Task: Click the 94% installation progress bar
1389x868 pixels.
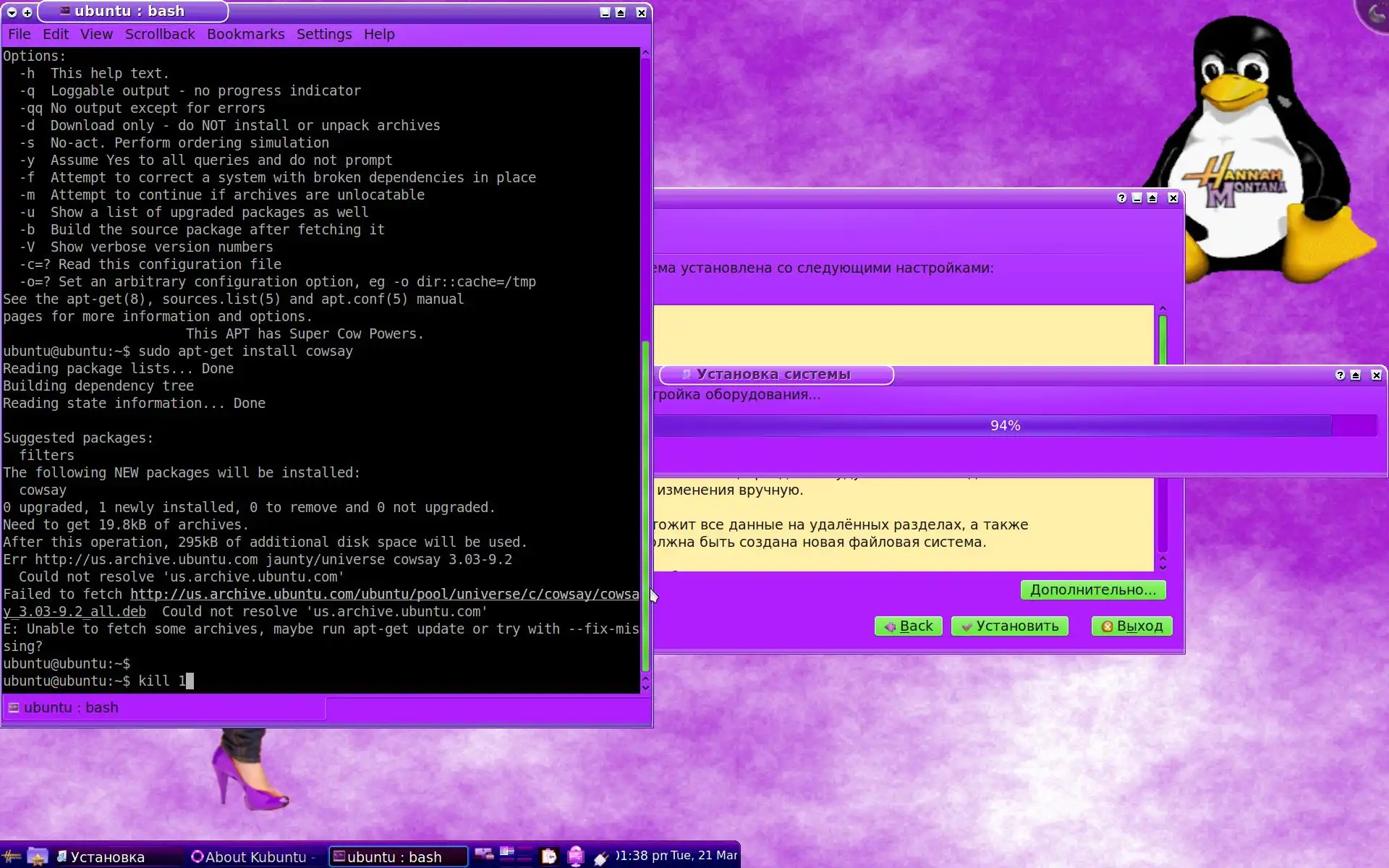Action: (x=1004, y=425)
